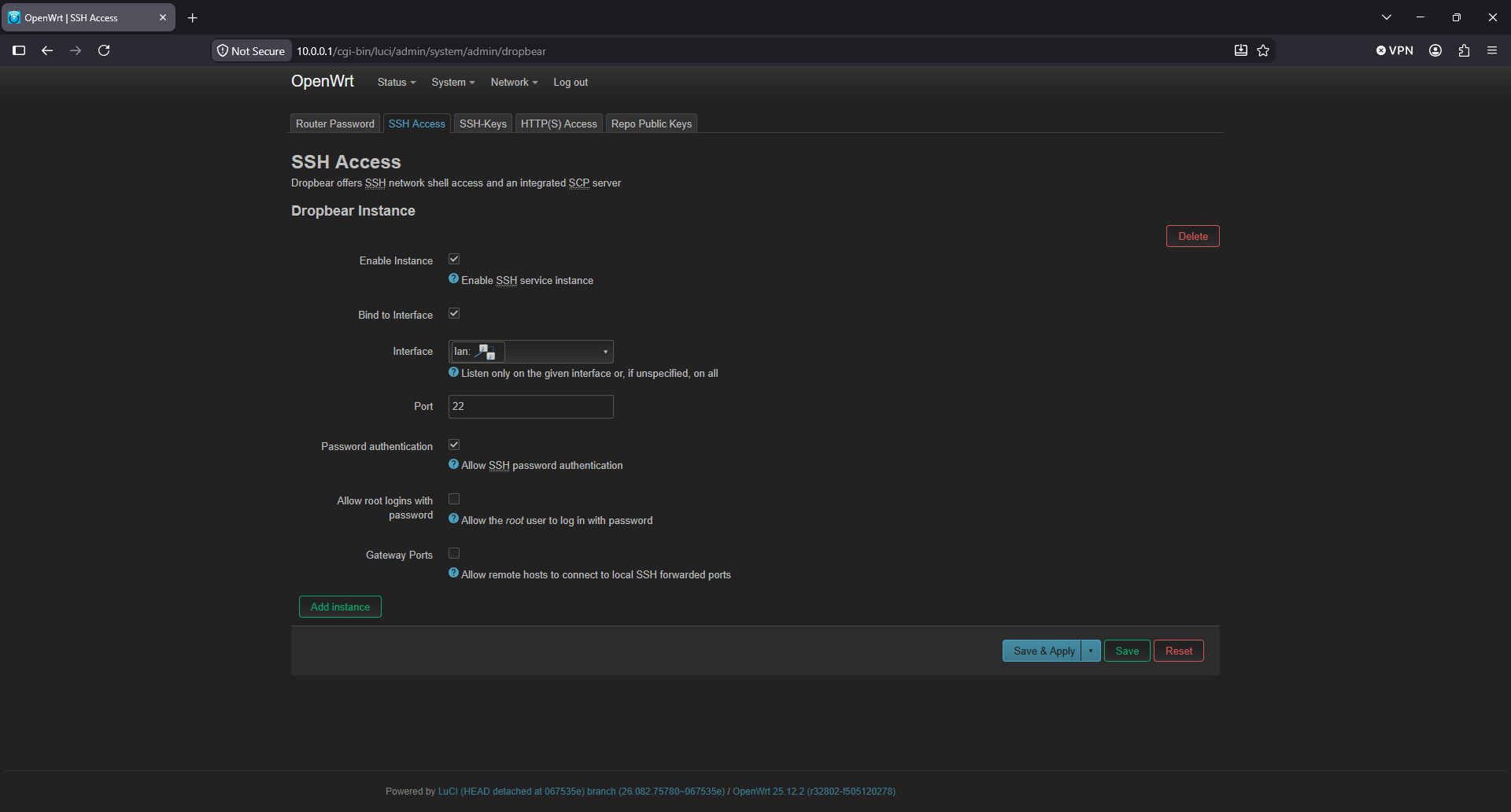Image resolution: width=1511 pixels, height=812 pixels.
Task: Open the LuCI branch footer link
Action: coord(582,792)
